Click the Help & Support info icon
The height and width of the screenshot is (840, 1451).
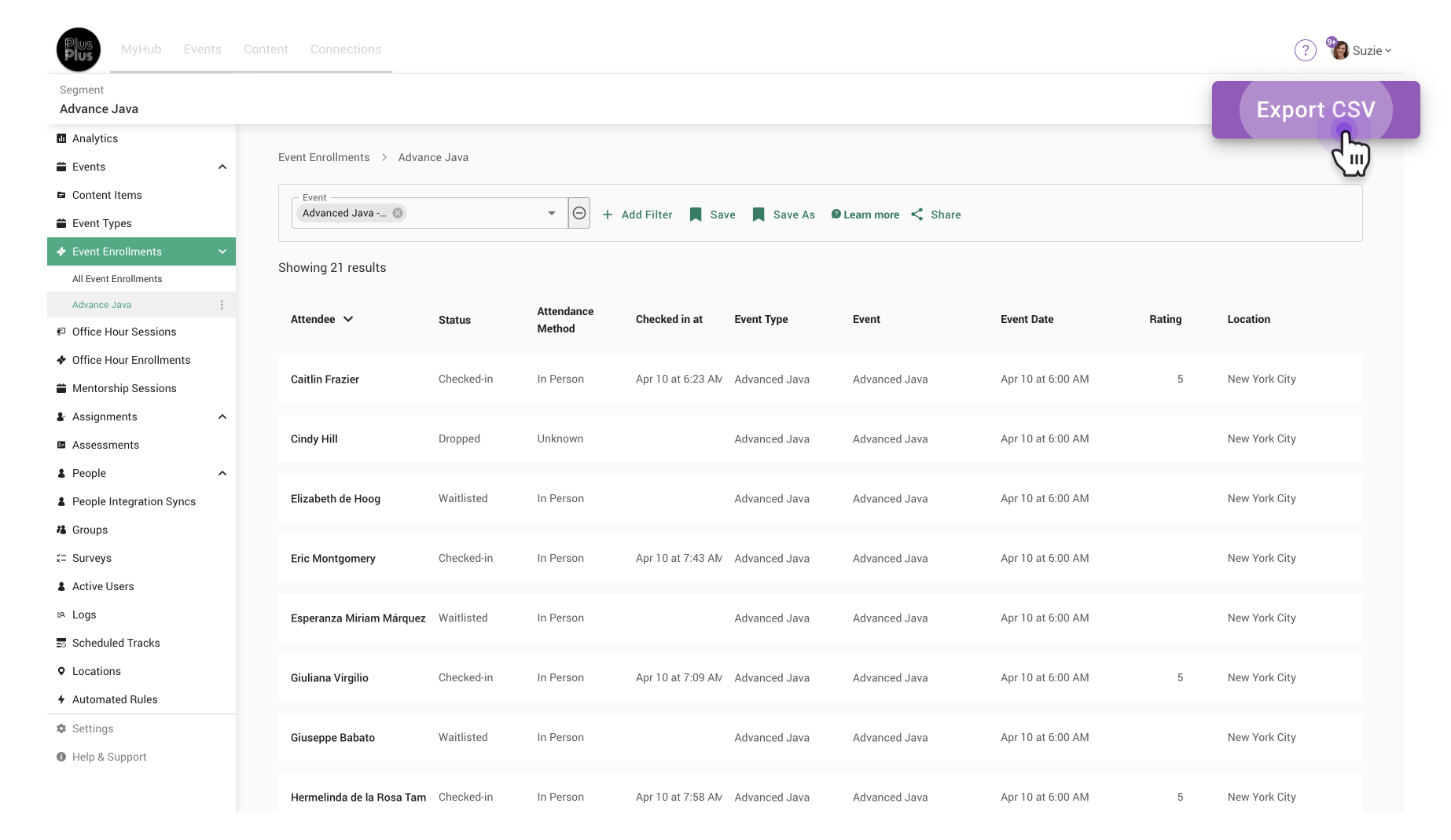pyautogui.click(x=61, y=757)
